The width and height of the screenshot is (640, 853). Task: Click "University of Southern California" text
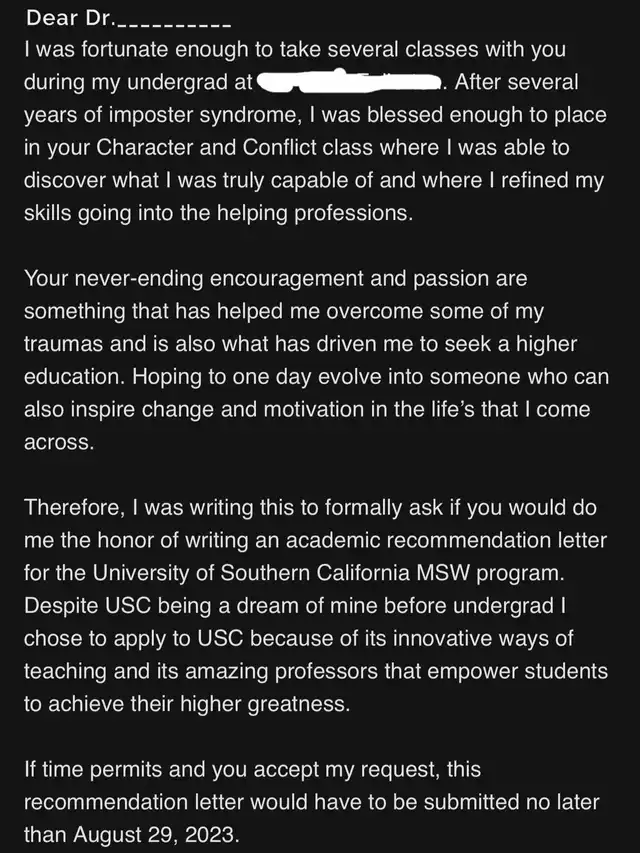point(251,573)
